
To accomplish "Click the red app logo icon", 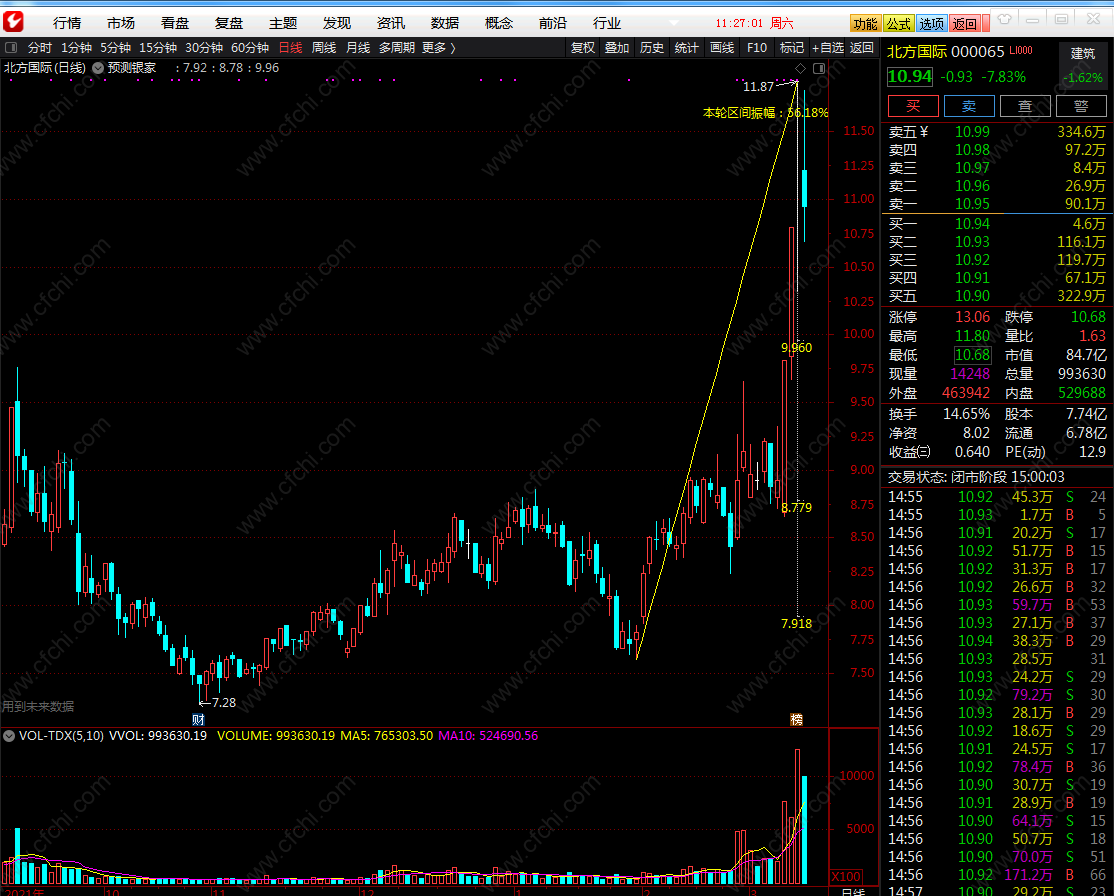I will 13,22.
